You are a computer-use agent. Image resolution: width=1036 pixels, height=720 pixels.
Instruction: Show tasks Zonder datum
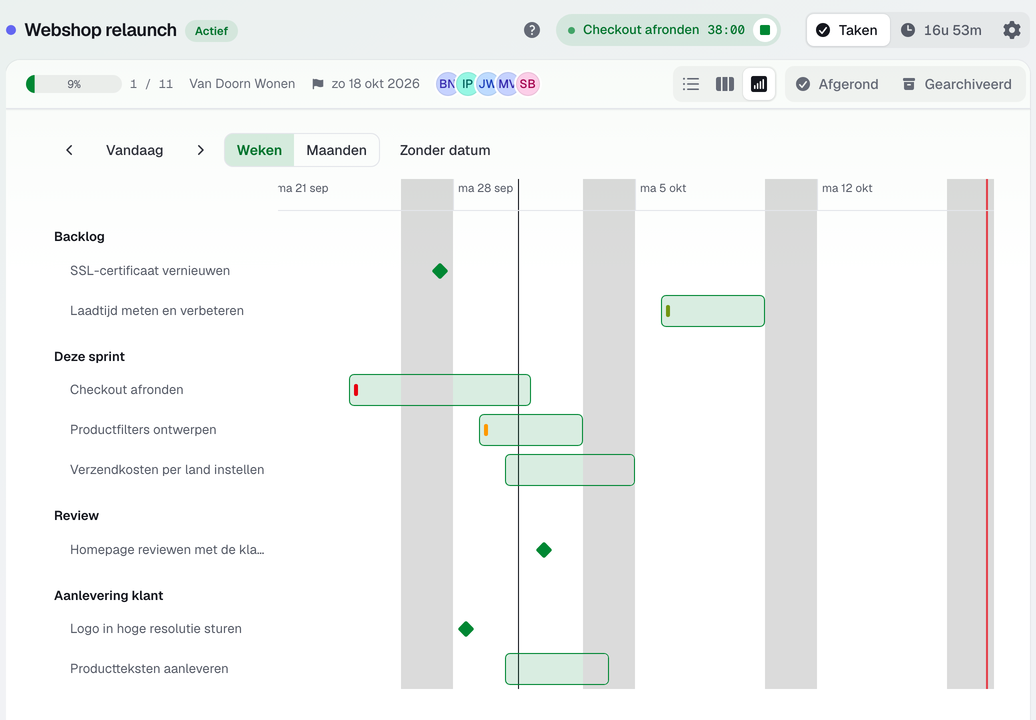445,150
